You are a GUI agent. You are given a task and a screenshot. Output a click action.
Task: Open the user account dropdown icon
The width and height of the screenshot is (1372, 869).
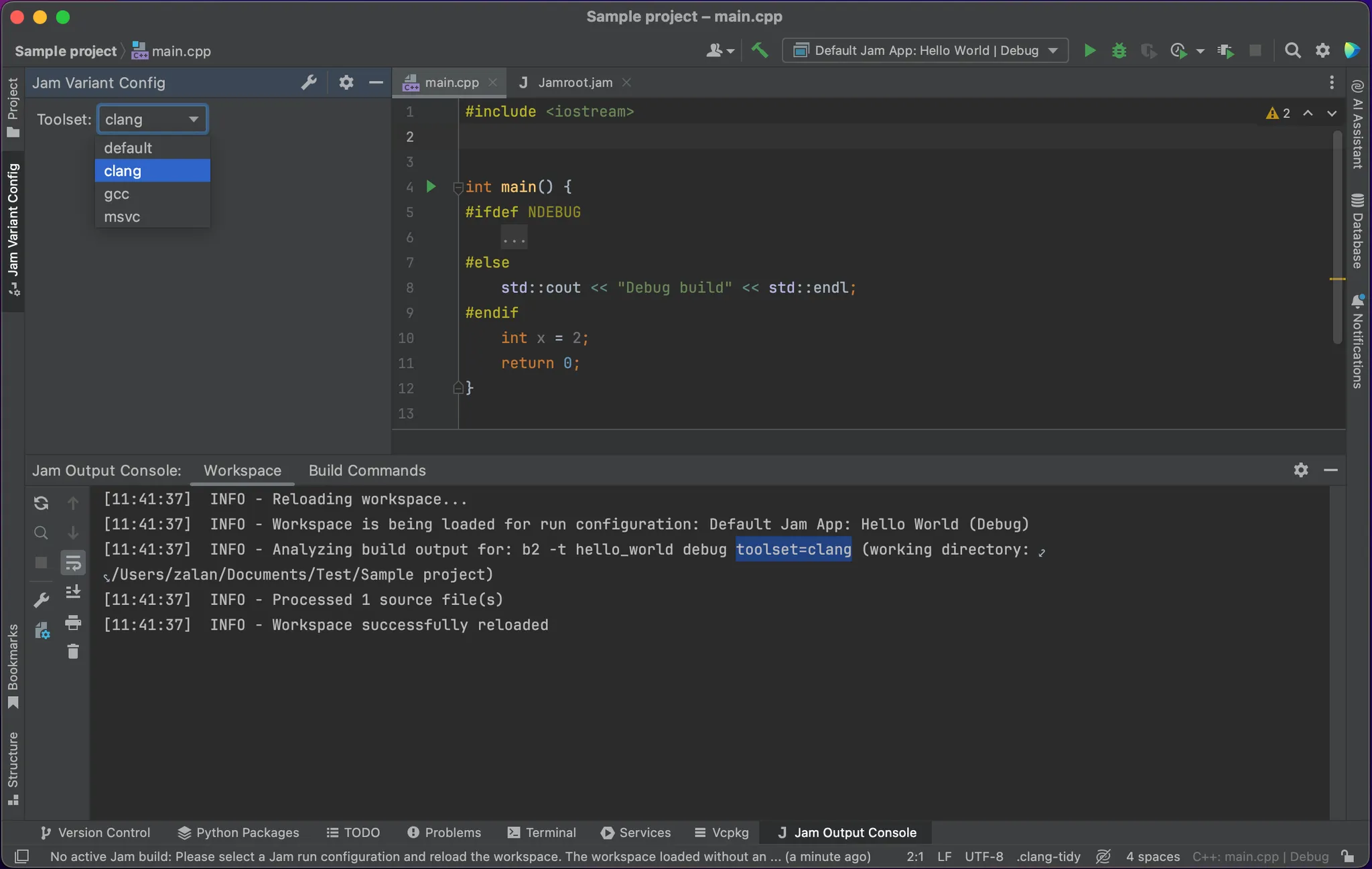720,50
